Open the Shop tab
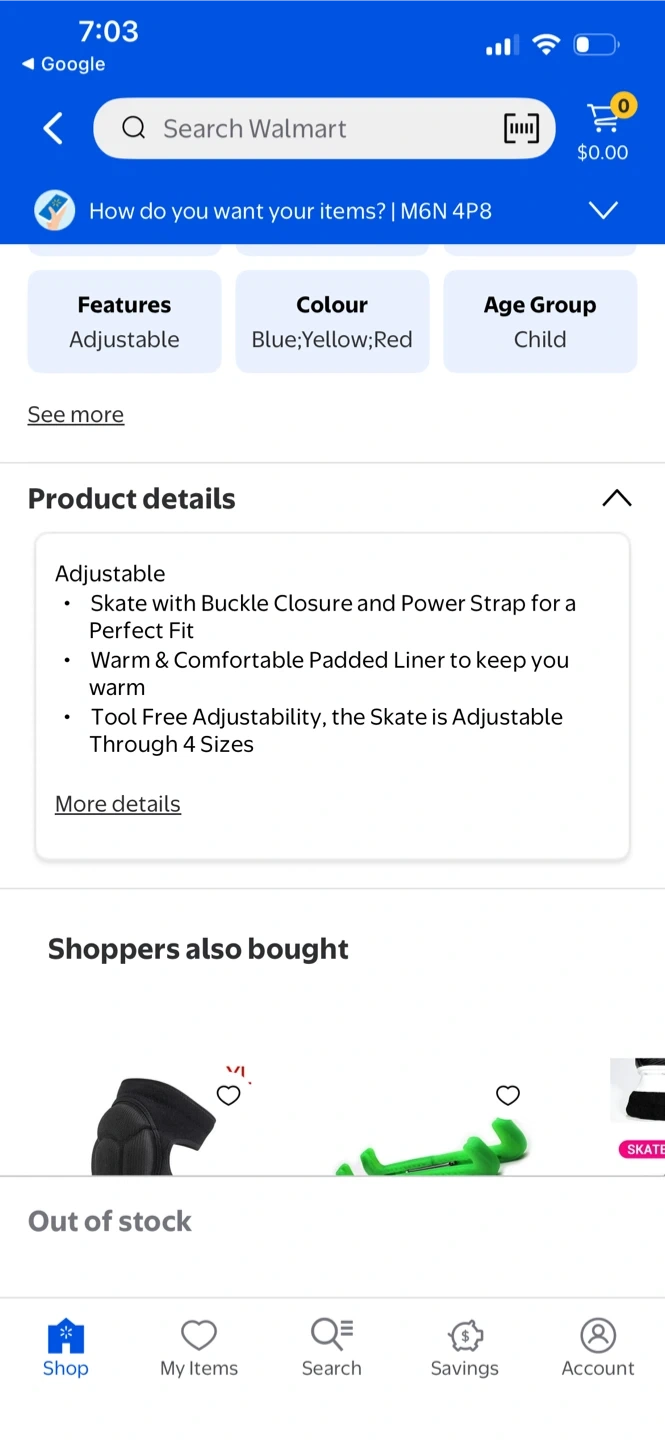Viewport: 665px width, 1440px height. tap(66, 1347)
